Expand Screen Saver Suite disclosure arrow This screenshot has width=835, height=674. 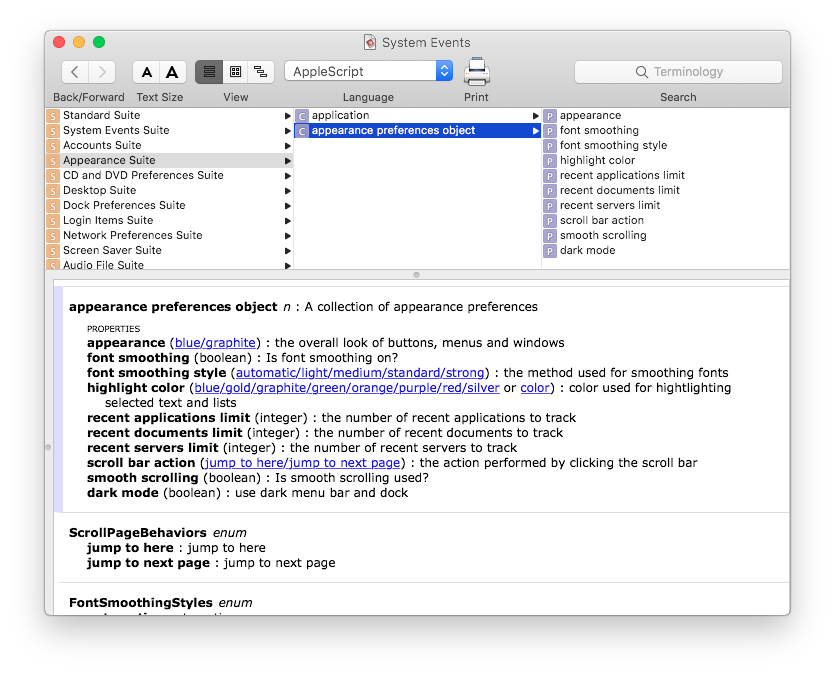click(x=288, y=250)
